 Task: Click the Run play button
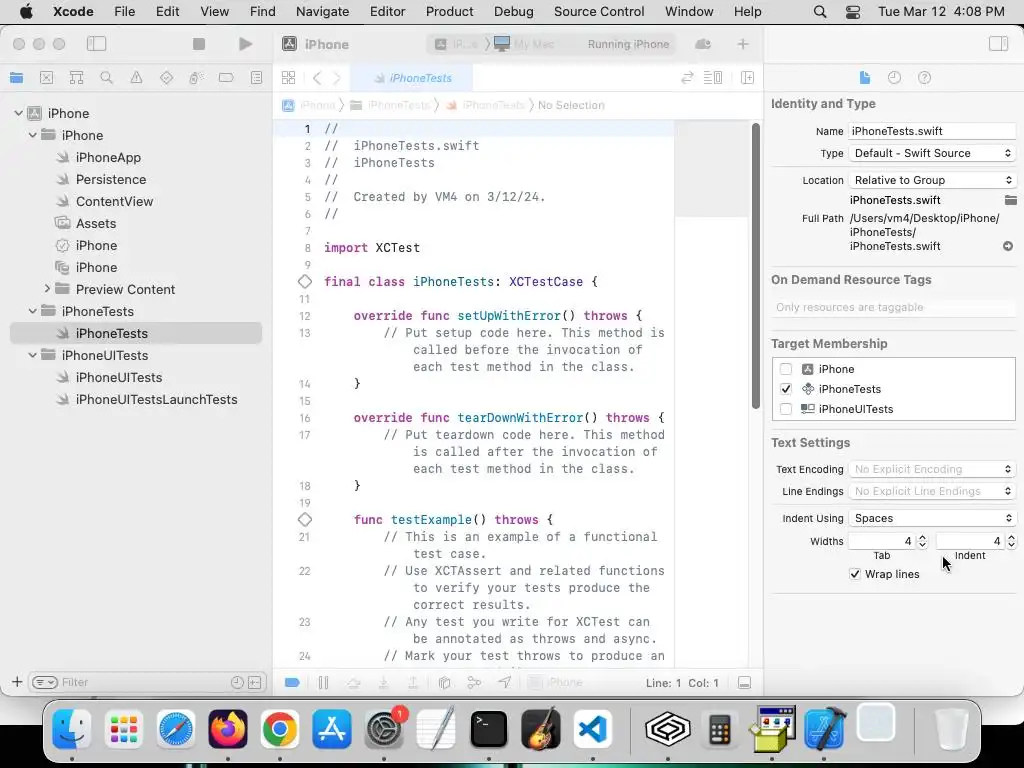click(x=246, y=44)
